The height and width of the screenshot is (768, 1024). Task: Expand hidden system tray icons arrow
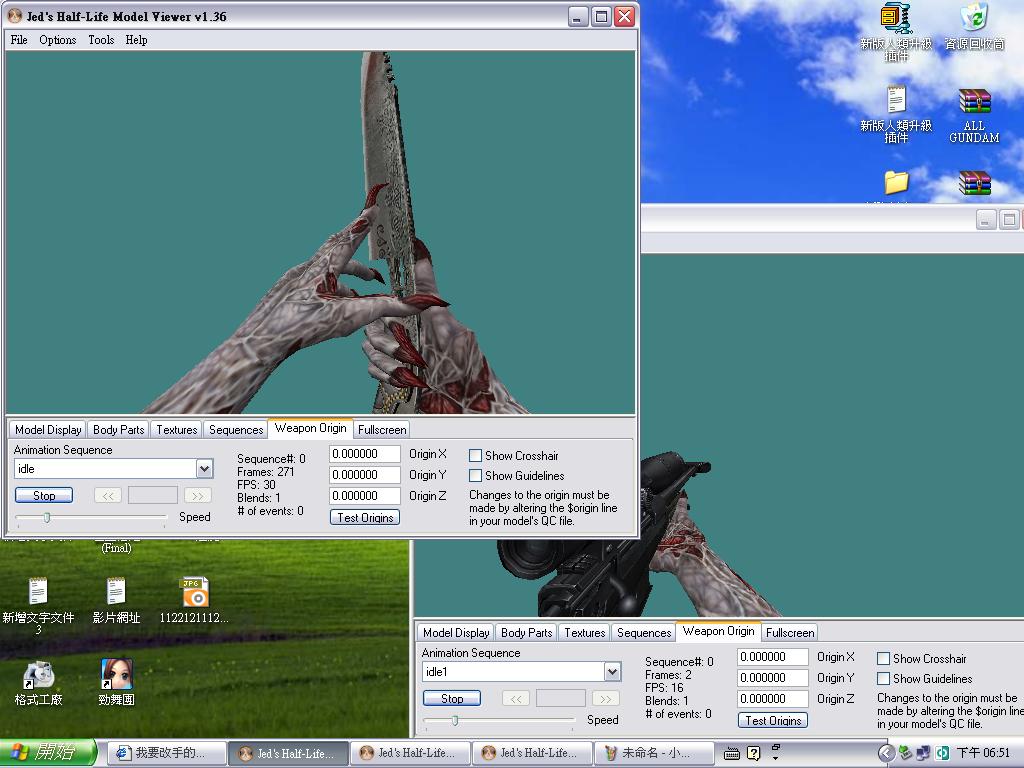click(x=886, y=753)
